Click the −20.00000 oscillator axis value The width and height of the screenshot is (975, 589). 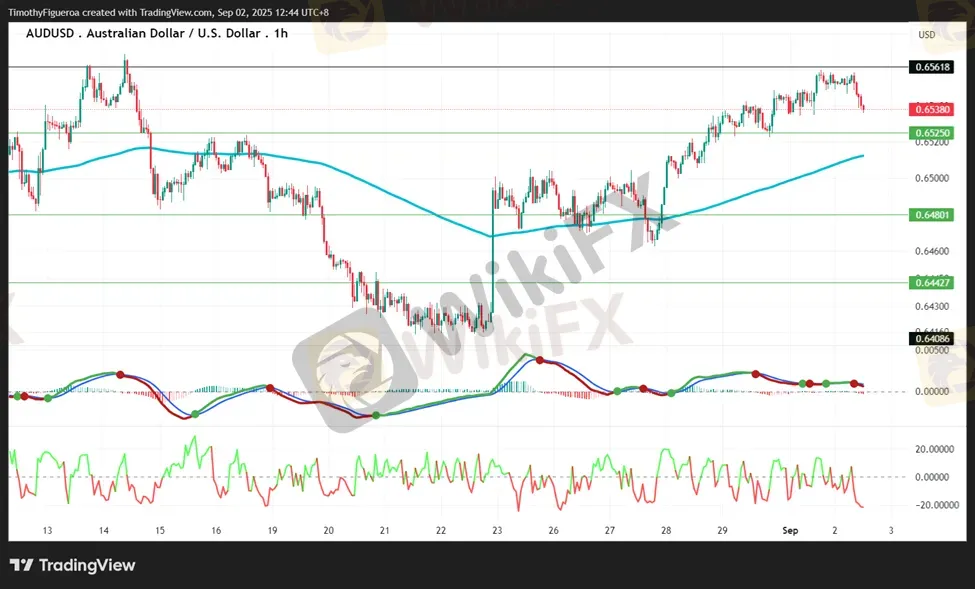click(x=935, y=505)
